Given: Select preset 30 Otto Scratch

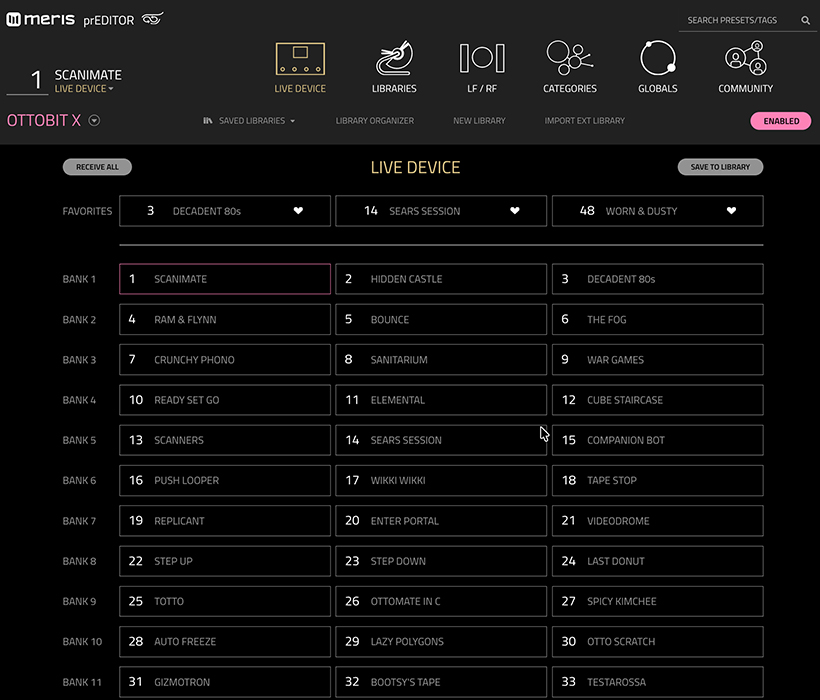Looking at the screenshot, I should tap(657, 641).
